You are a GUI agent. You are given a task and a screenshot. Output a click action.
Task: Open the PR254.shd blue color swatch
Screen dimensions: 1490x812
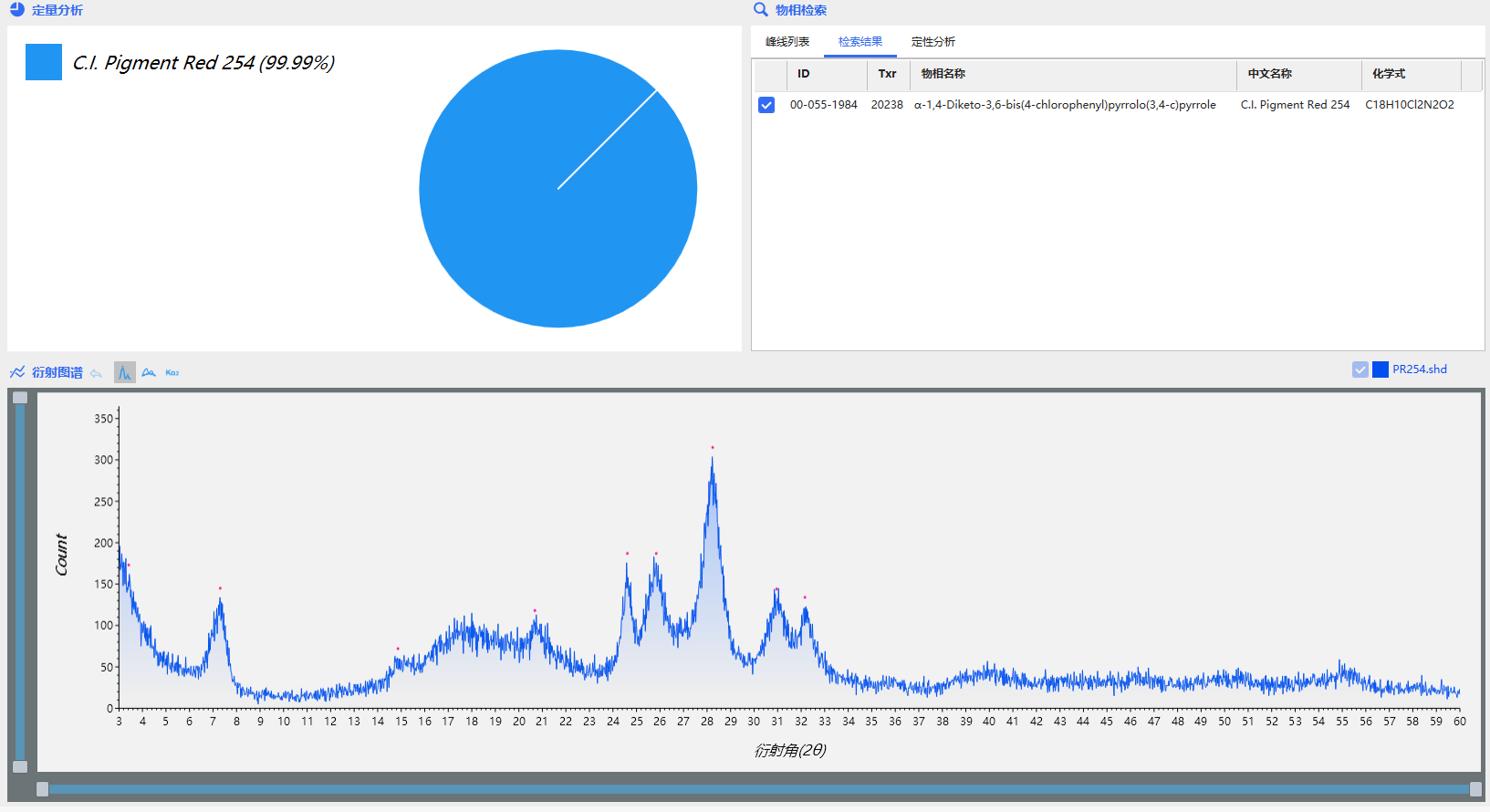point(1381,370)
